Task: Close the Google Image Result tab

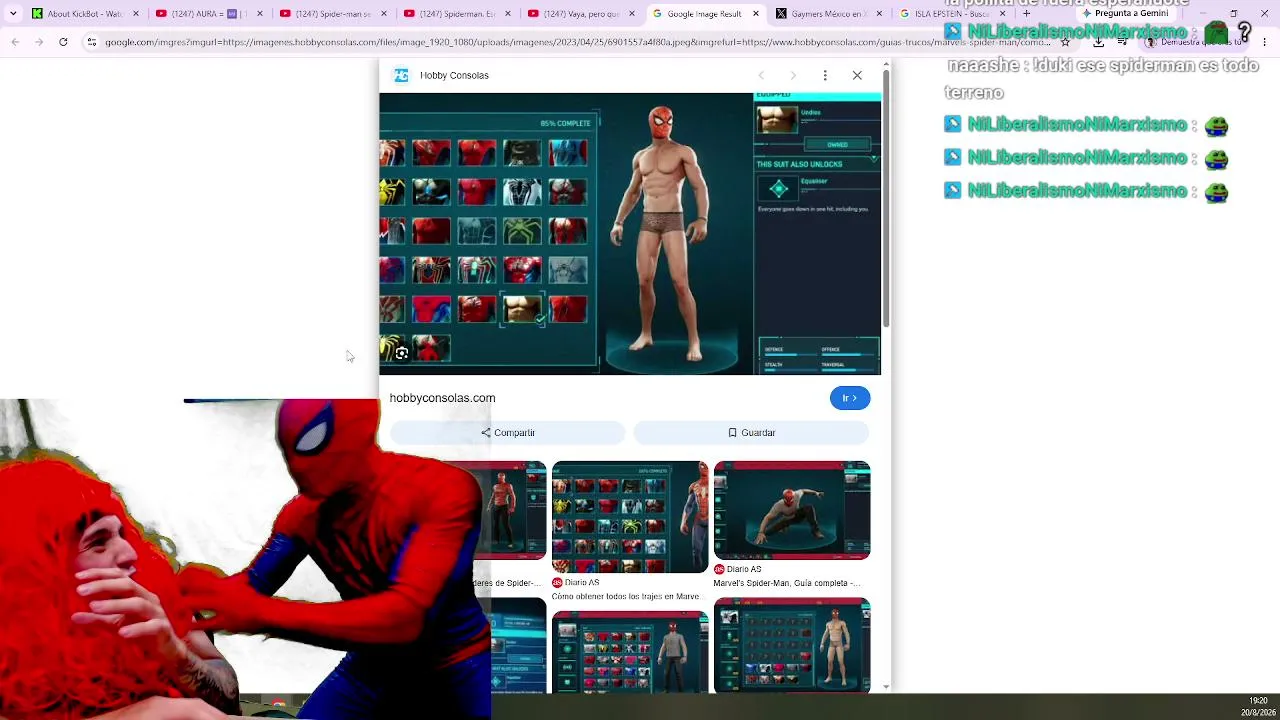Action: (755, 14)
